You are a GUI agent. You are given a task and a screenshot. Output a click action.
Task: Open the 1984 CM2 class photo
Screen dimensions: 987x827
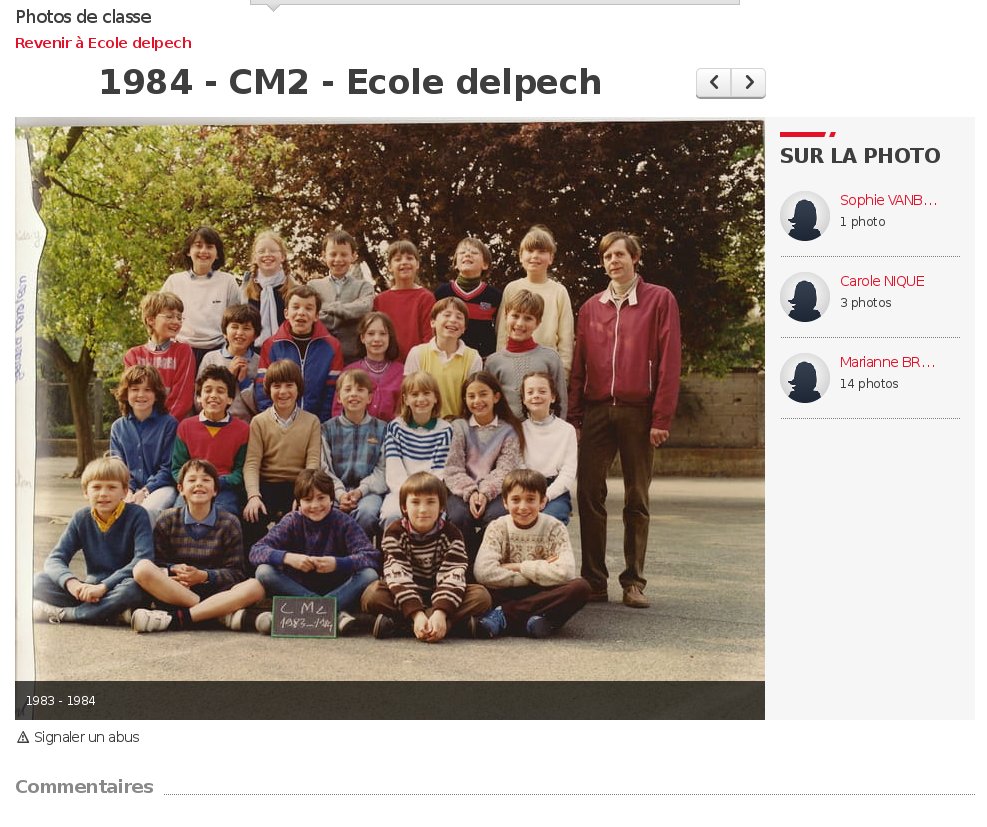coord(390,400)
